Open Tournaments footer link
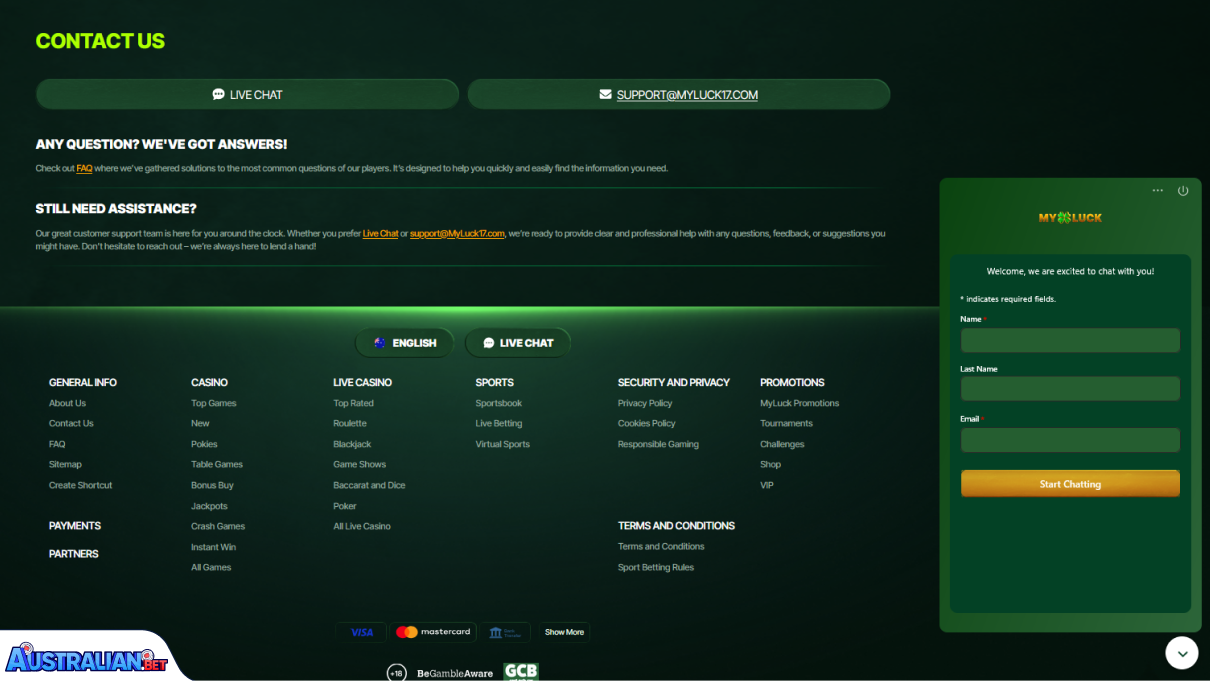Image resolution: width=1210 pixels, height=681 pixels. (x=786, y=423)
